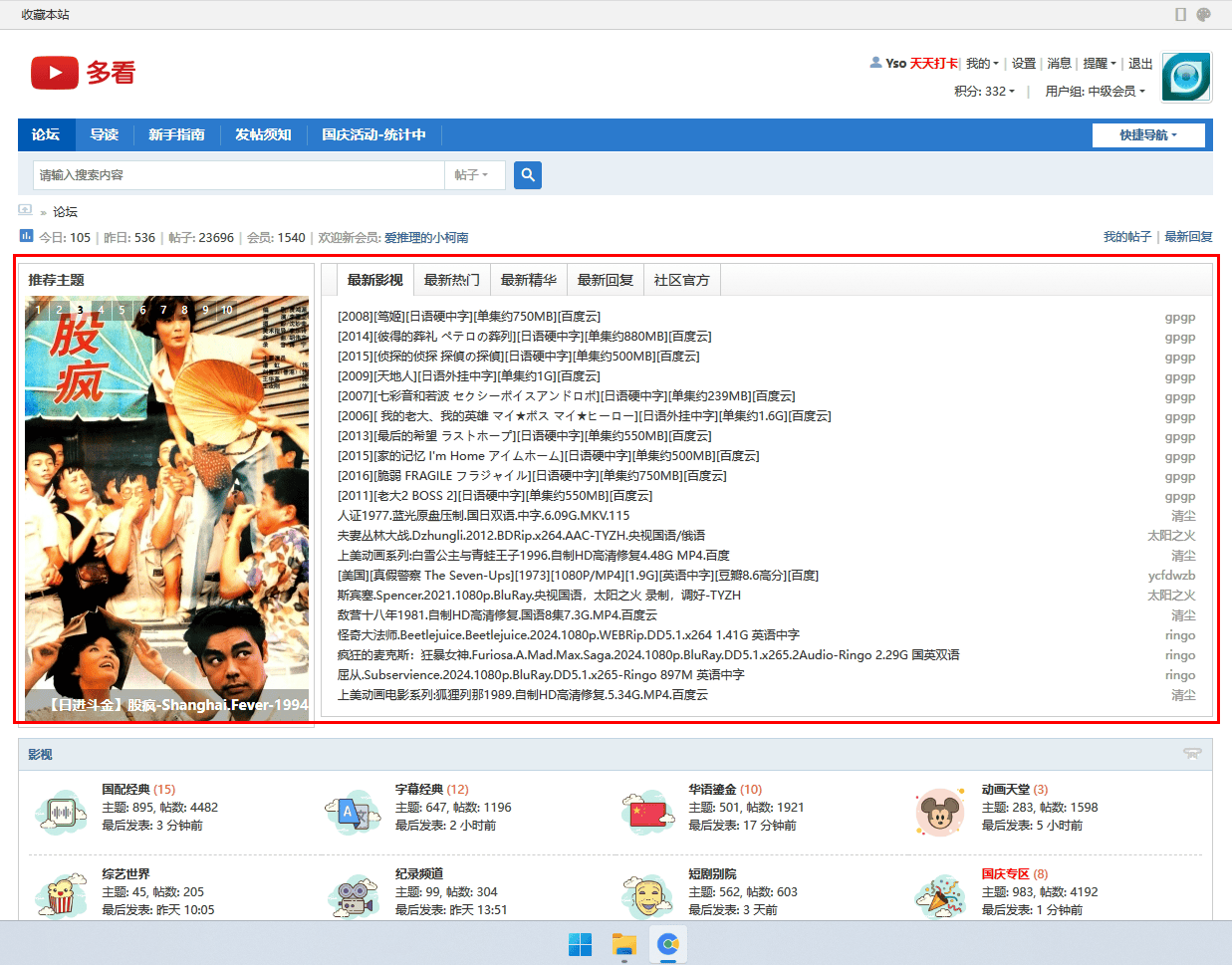
Task: Click the 华语鎏金 flag icon
Action: [647, 813]
